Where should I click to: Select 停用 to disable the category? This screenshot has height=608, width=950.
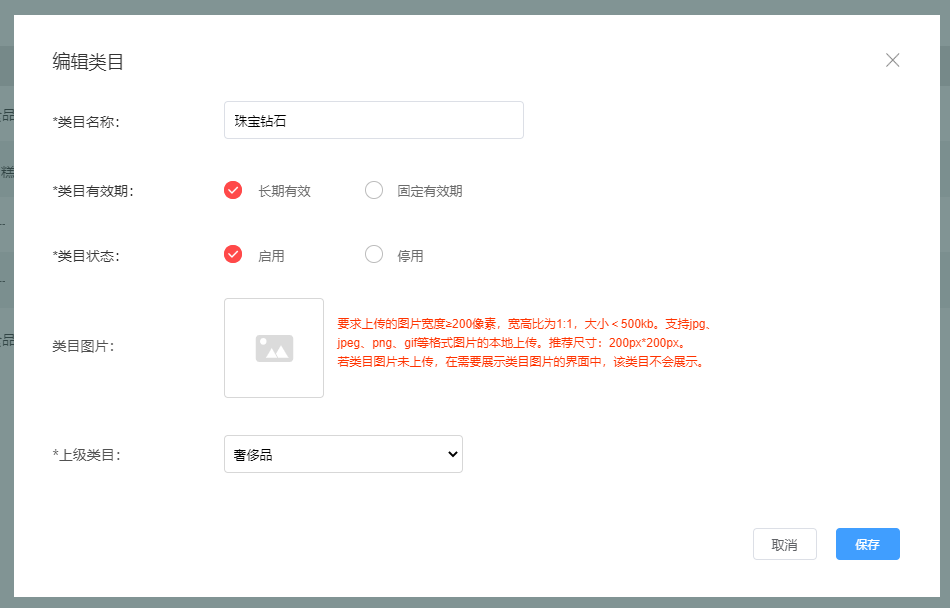point(374,255)
